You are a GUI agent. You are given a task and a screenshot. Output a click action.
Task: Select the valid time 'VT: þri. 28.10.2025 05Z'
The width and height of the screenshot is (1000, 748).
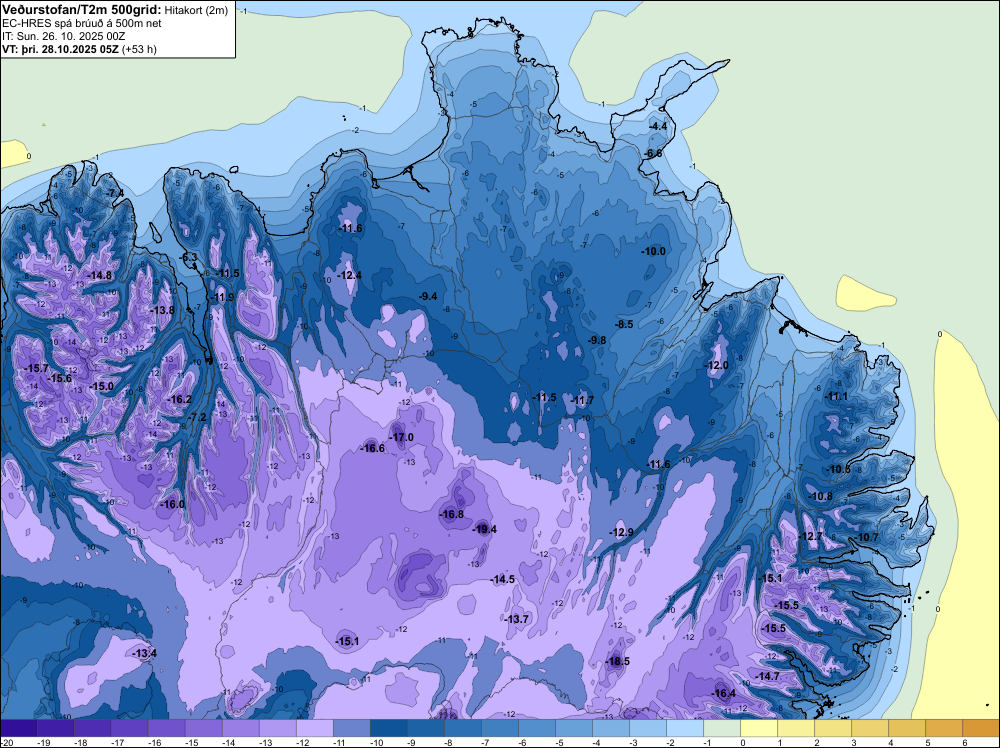[x=60, y=49]
